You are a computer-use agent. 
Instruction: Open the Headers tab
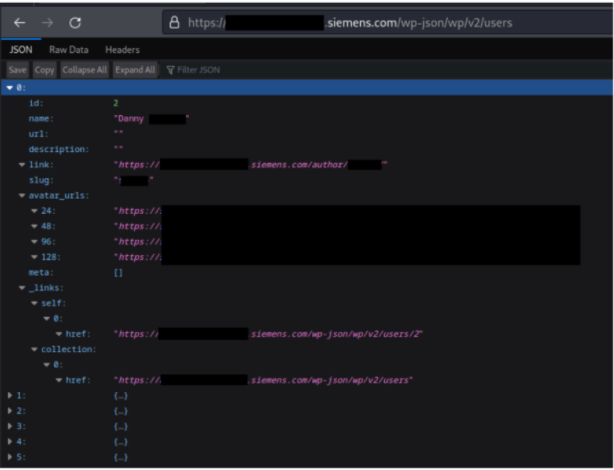tap(122, 50)
